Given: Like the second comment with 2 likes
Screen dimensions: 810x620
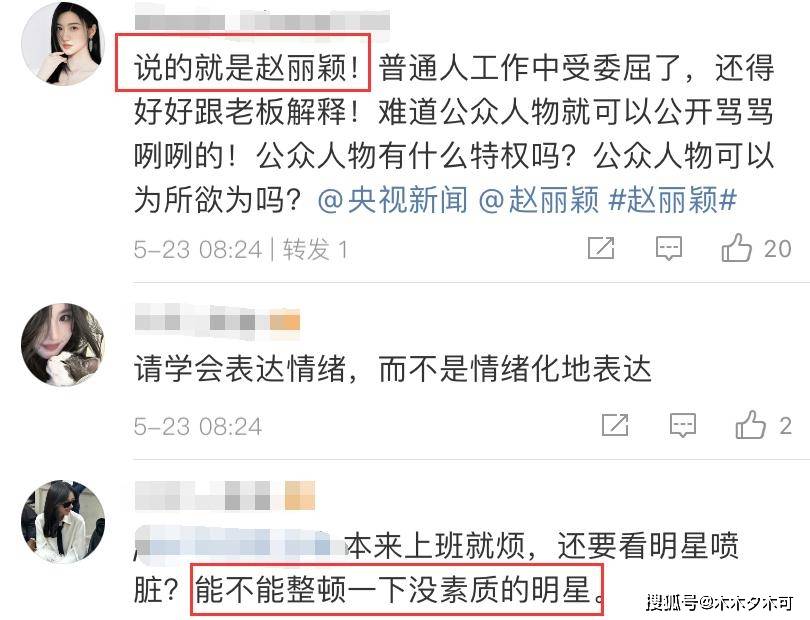Looking at the screenshot, I should click(x=750, y=425).
